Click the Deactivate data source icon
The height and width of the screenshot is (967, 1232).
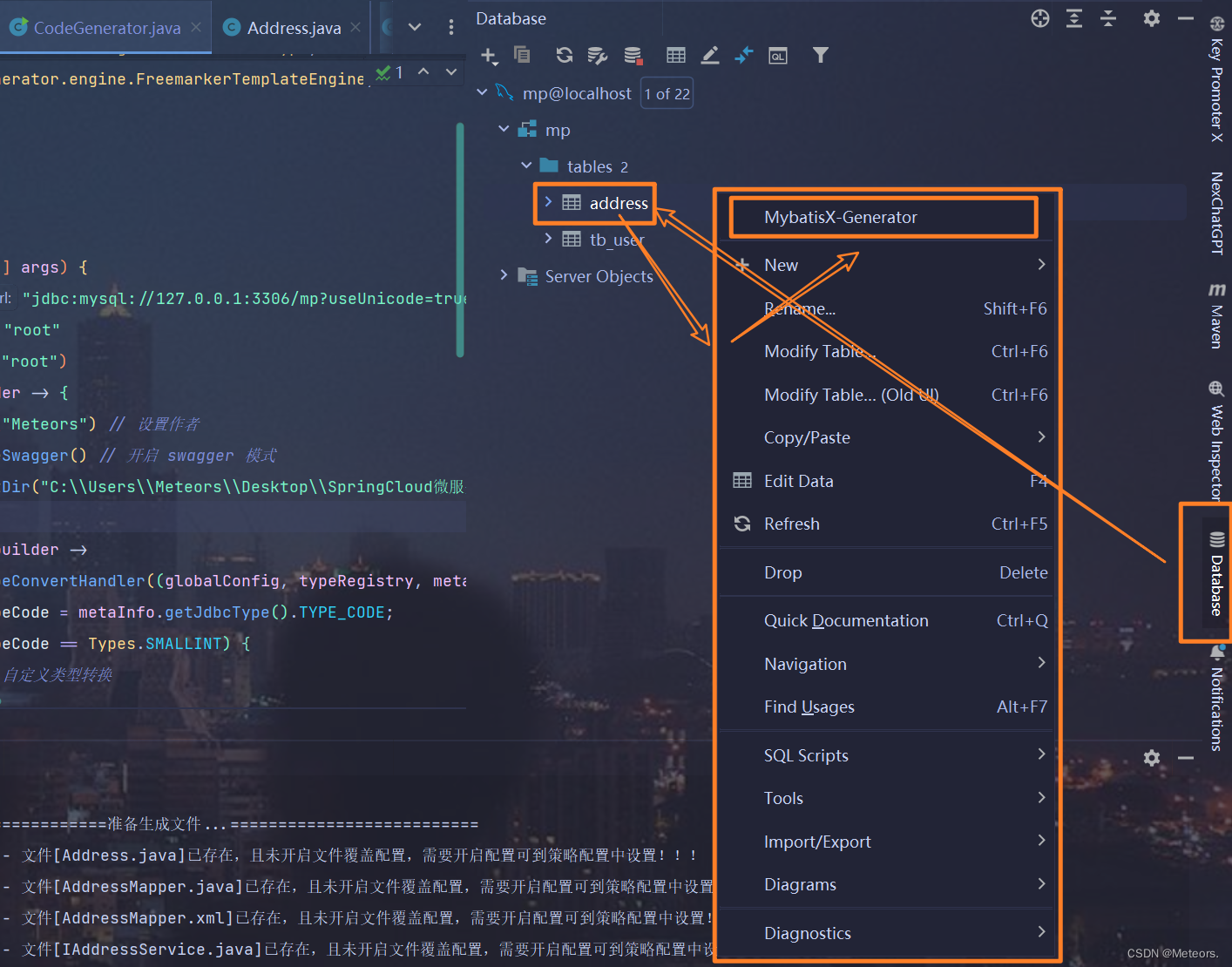tap(633, 56)
